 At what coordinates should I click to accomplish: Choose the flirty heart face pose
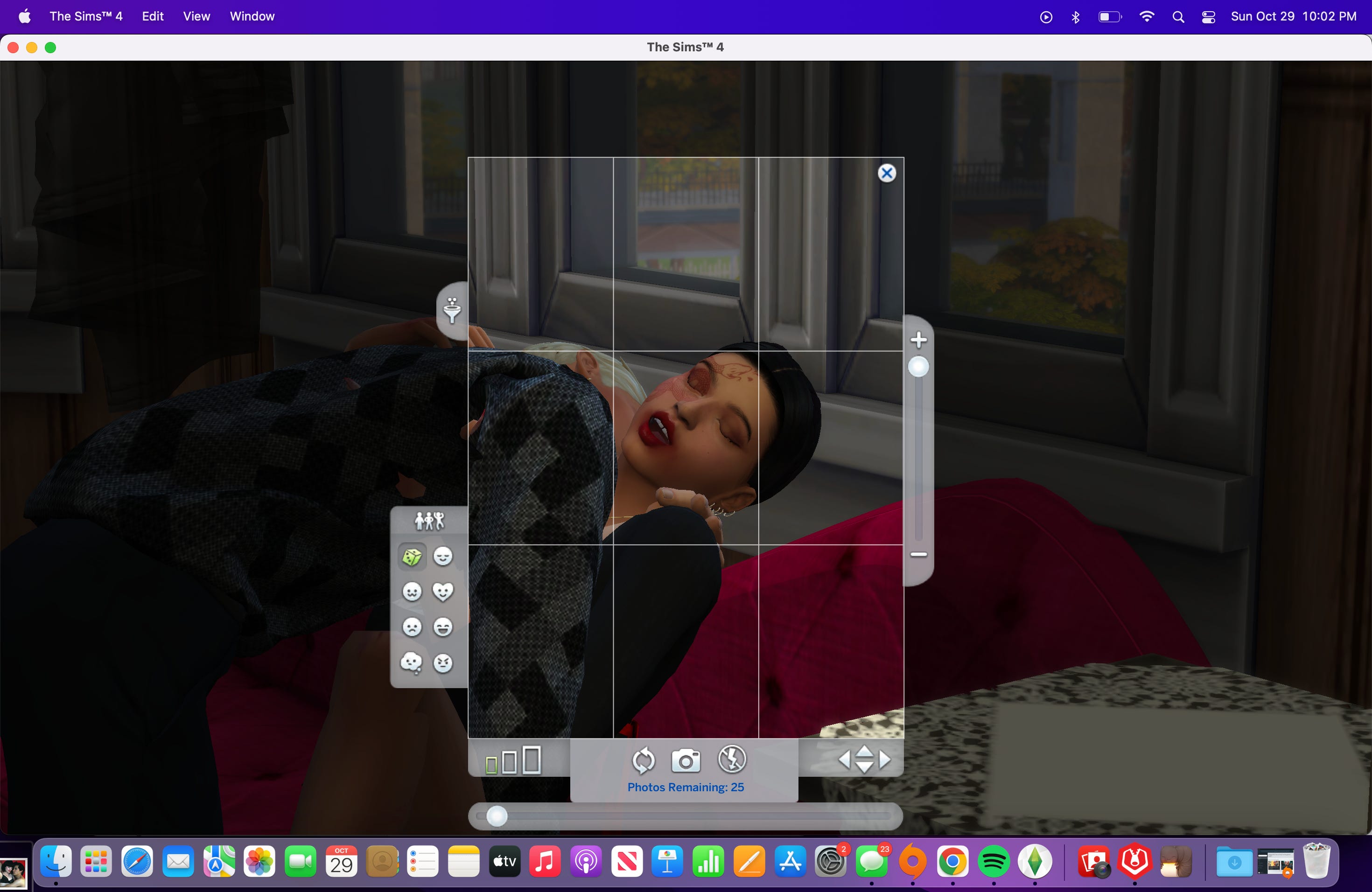click(443, 592)
